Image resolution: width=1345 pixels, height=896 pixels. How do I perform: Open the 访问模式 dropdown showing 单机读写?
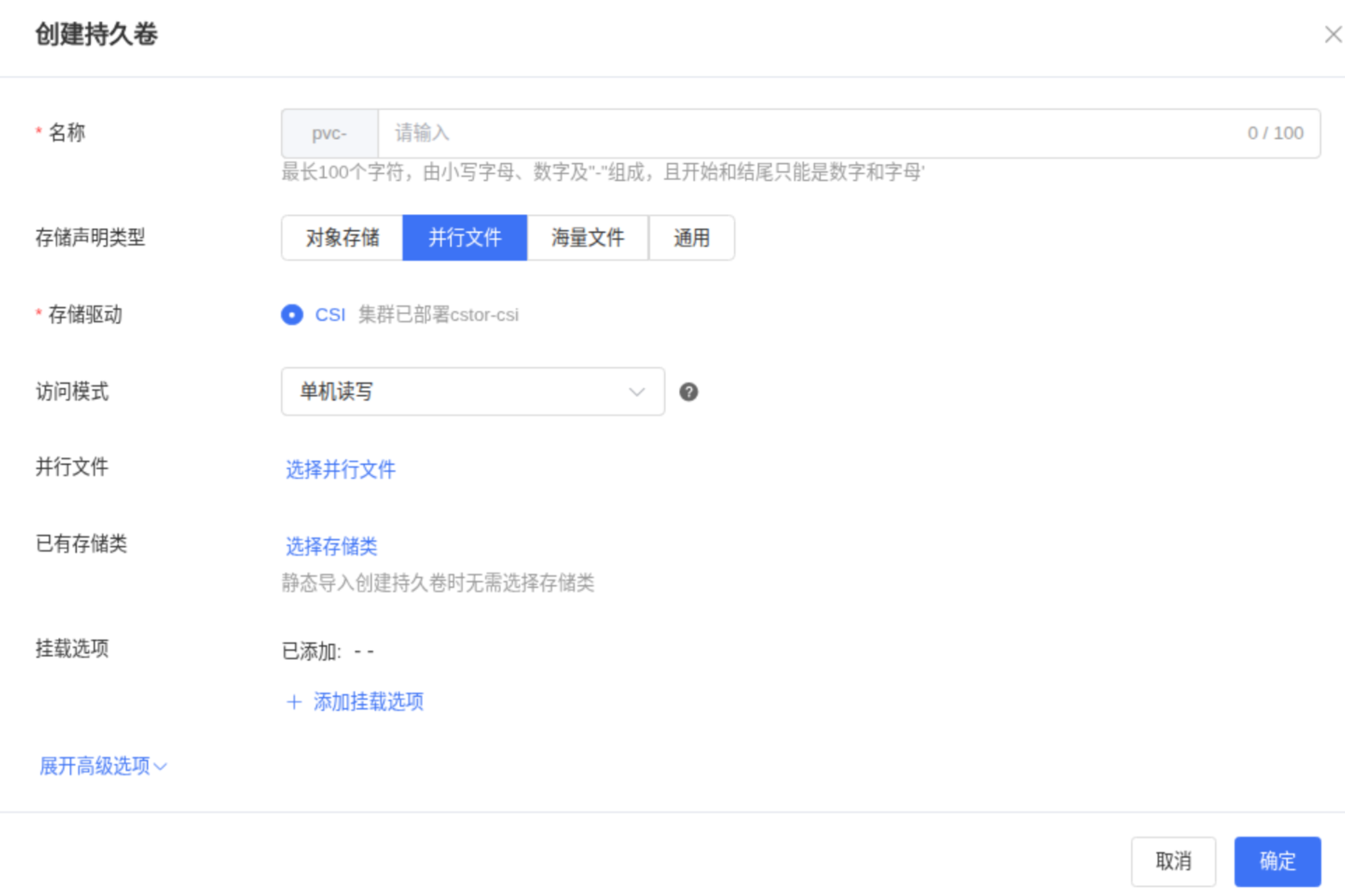pos(464,392)
